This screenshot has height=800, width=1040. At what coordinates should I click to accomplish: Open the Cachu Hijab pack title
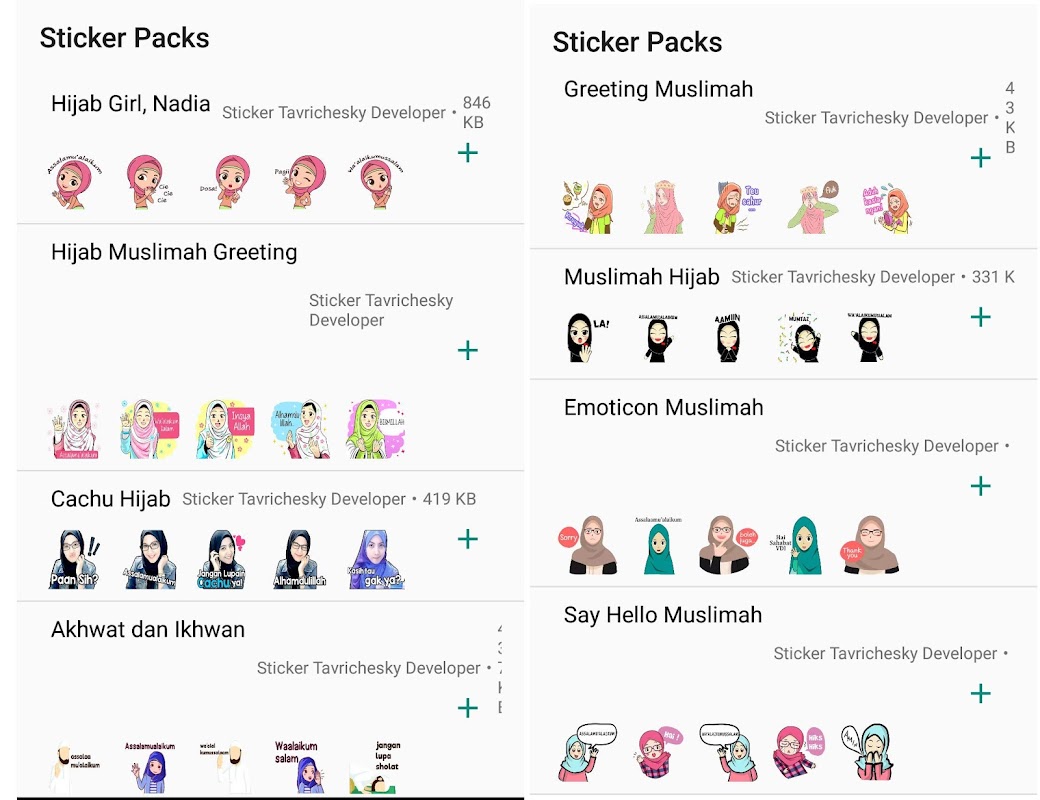click(111, 499)
